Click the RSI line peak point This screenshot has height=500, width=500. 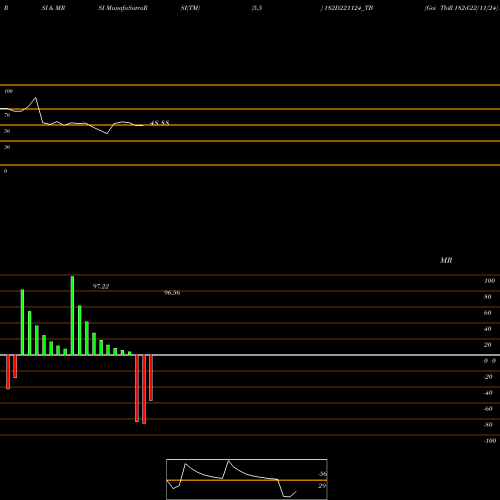[36, 98]
